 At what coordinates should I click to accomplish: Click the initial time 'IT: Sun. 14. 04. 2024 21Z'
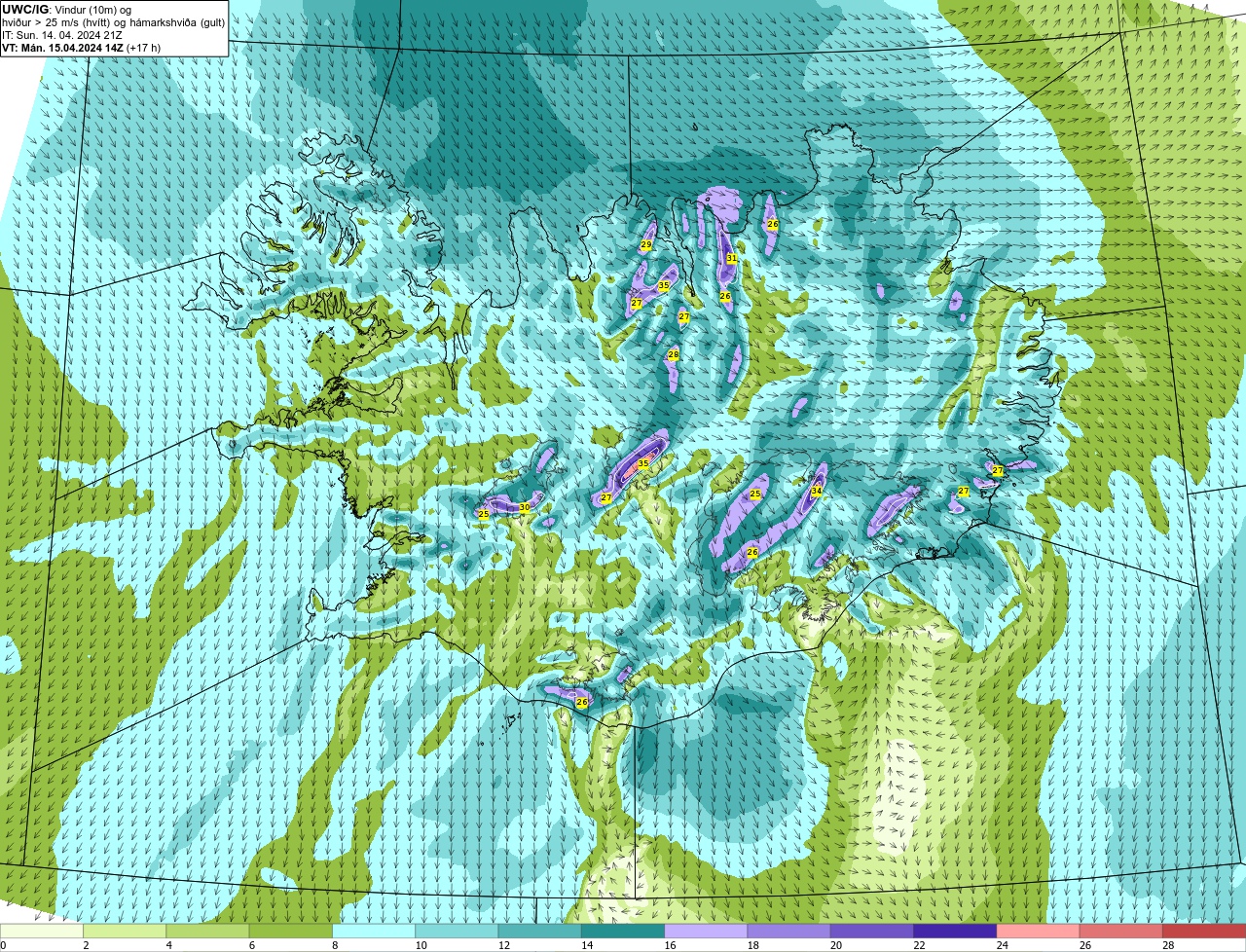(62, 34)
